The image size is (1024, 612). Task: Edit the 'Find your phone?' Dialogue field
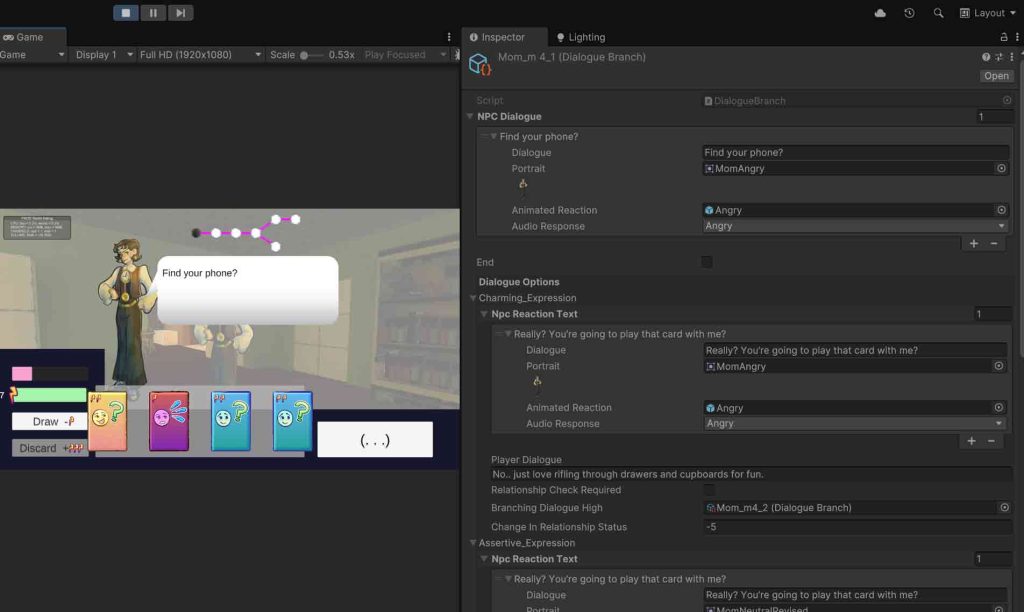tap(855, 152)
